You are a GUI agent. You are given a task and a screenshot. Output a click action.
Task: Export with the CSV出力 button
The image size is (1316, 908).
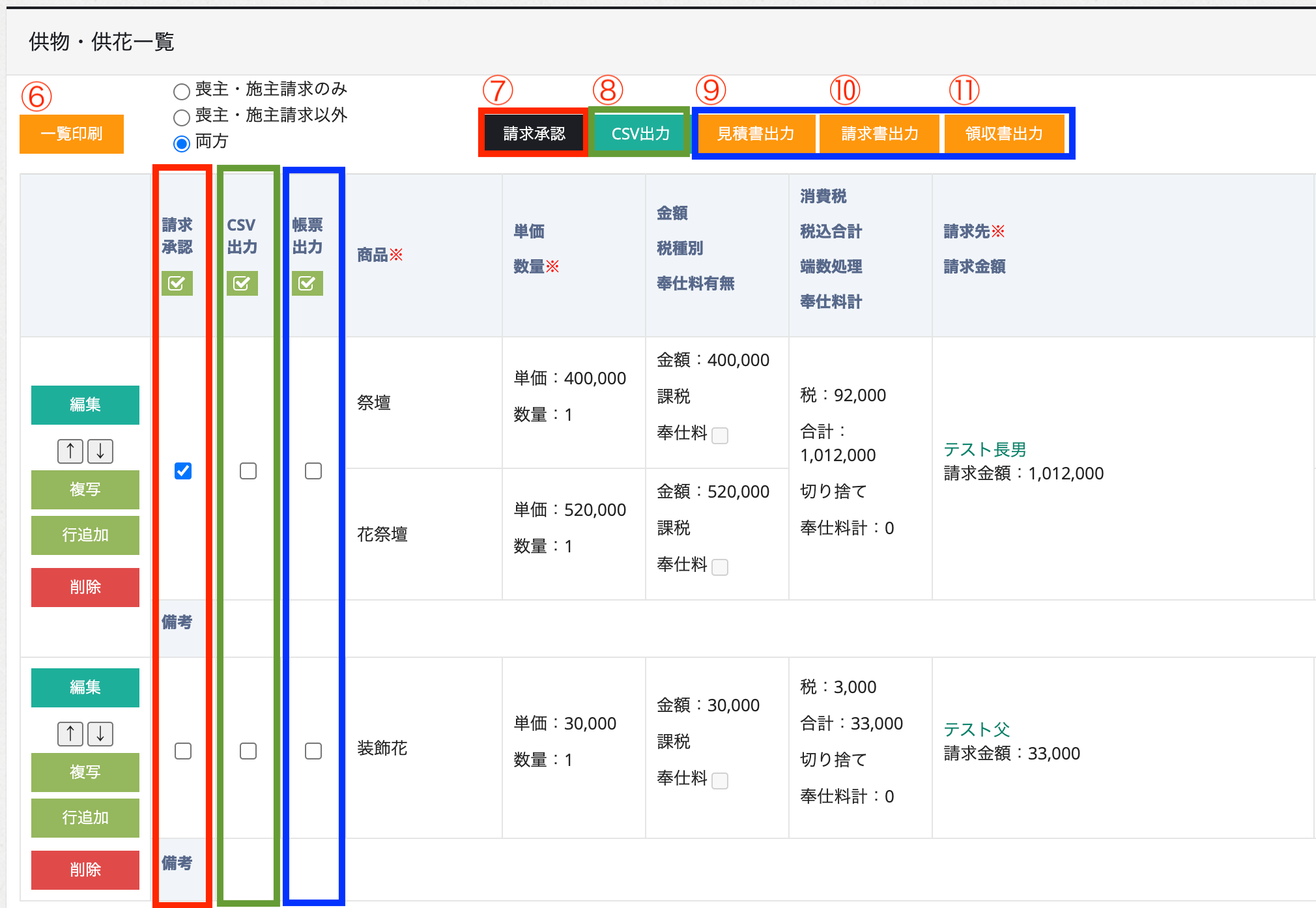tap(640, 134)
